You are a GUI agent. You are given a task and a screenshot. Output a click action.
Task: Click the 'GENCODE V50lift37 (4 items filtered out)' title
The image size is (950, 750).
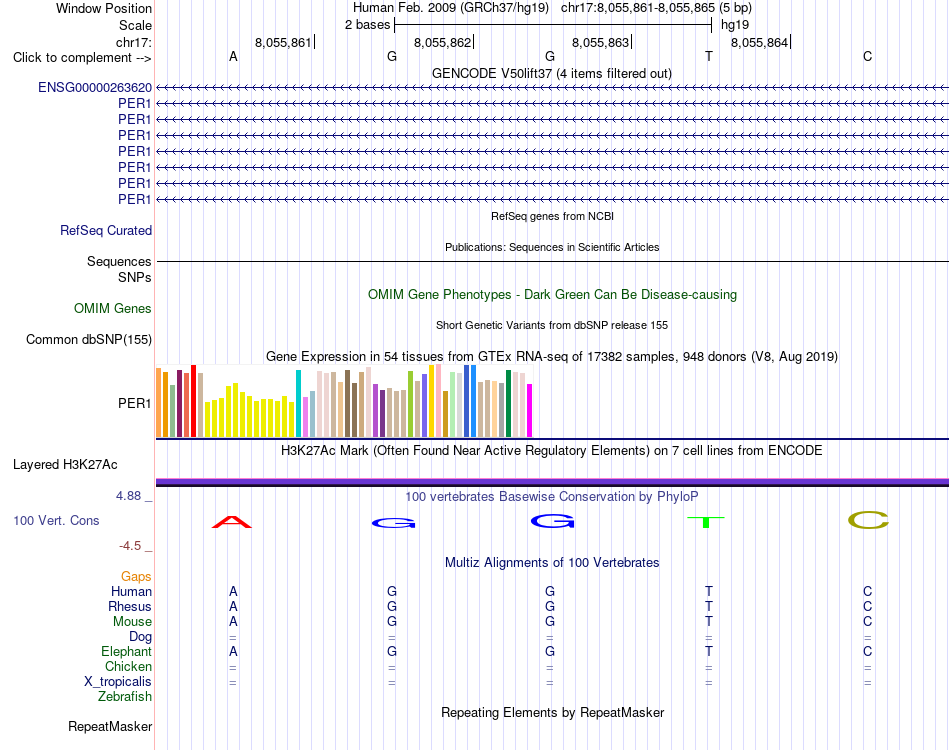click(552, 73)
